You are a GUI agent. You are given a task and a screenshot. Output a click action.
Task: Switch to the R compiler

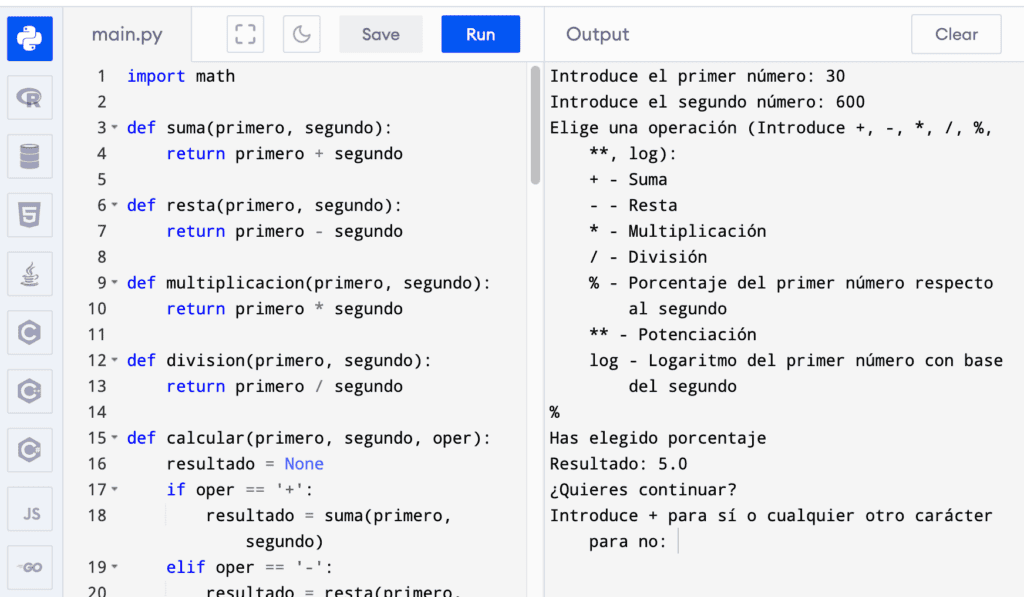(x=30, y=98)
